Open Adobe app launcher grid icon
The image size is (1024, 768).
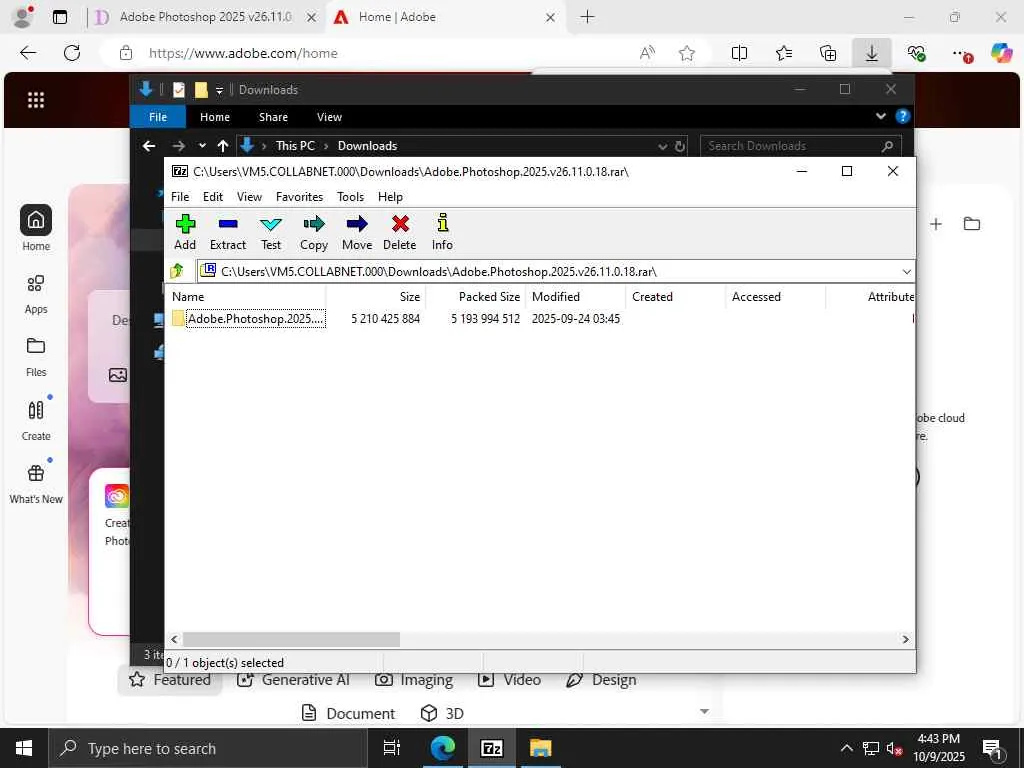click(36, 100)
